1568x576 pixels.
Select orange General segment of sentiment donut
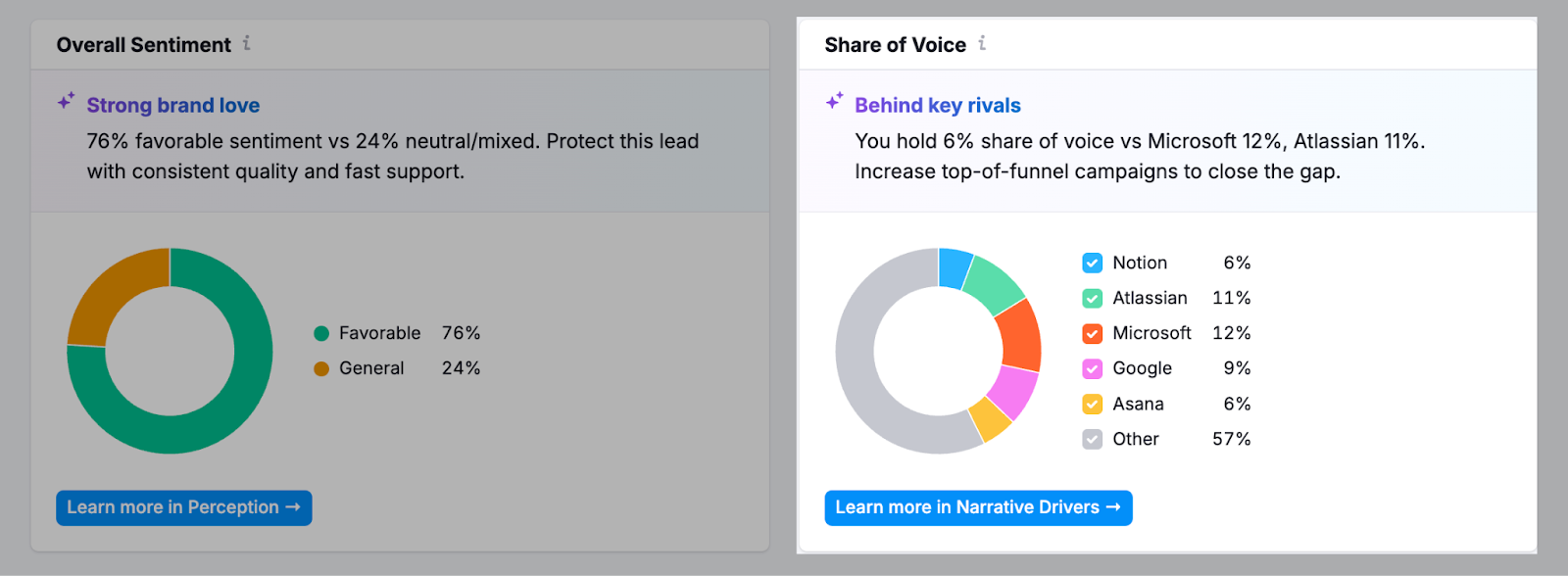[108, 294]
